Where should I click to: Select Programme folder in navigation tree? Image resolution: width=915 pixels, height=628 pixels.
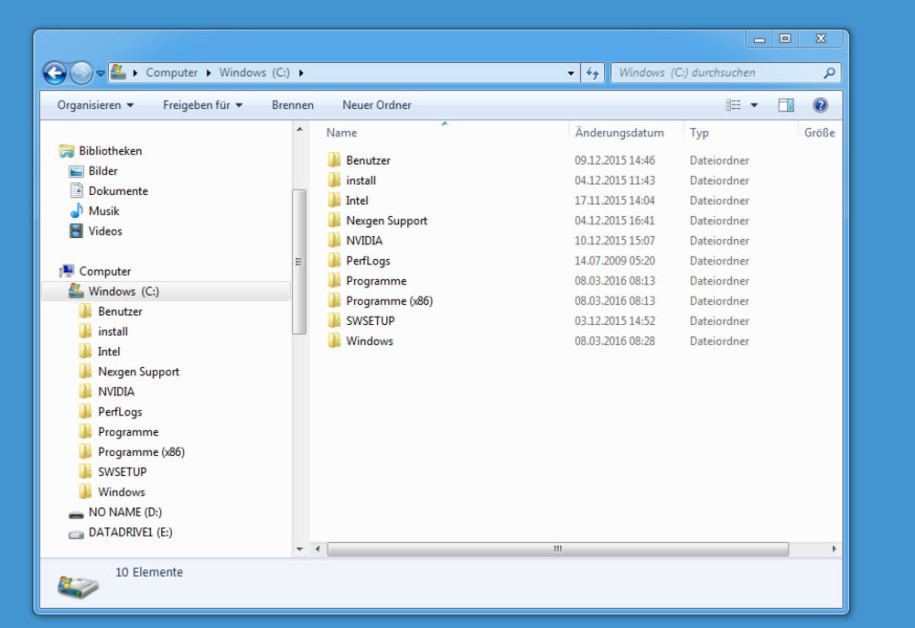[118, 432]
